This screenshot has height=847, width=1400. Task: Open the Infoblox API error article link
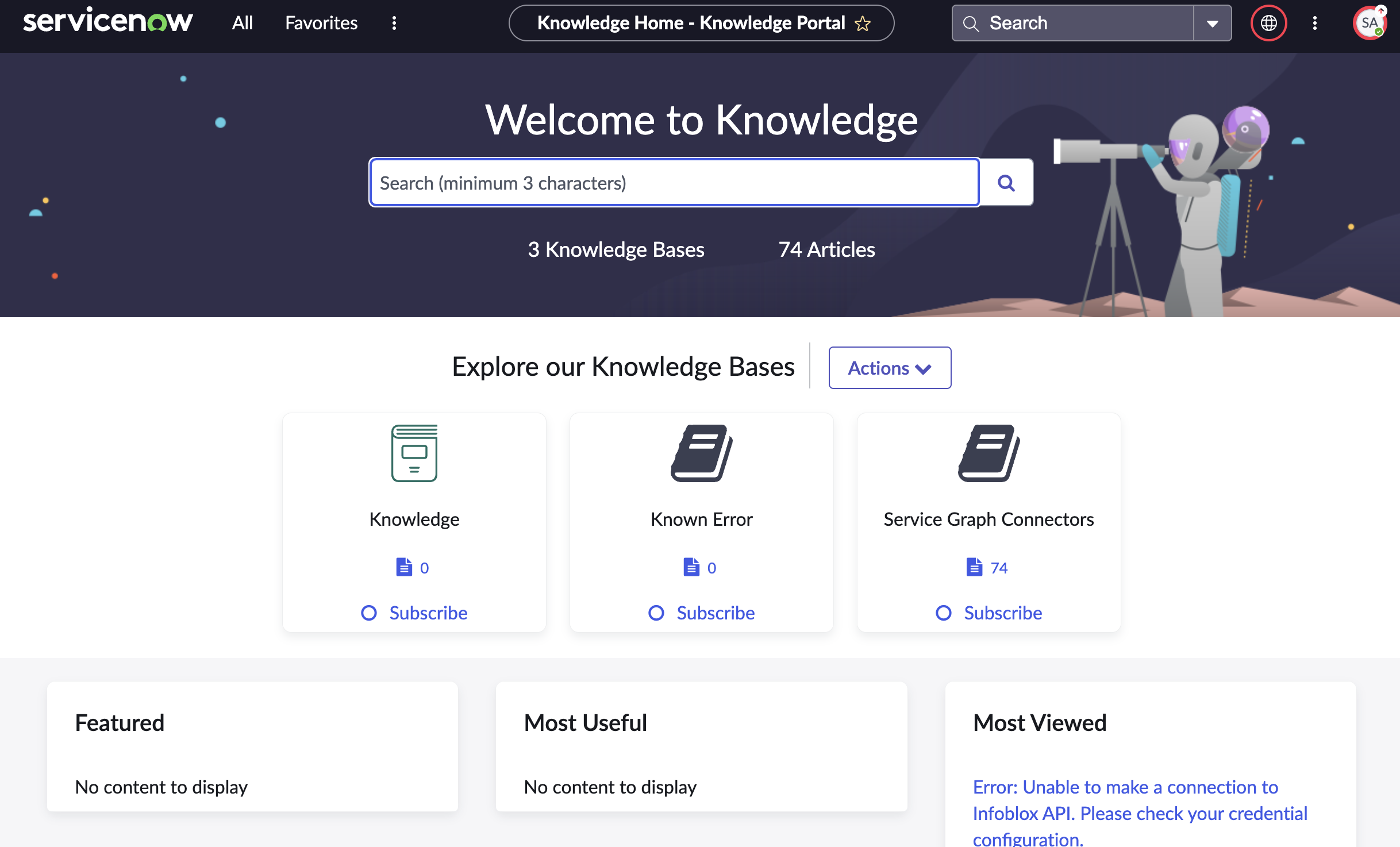coord(1140,813)
